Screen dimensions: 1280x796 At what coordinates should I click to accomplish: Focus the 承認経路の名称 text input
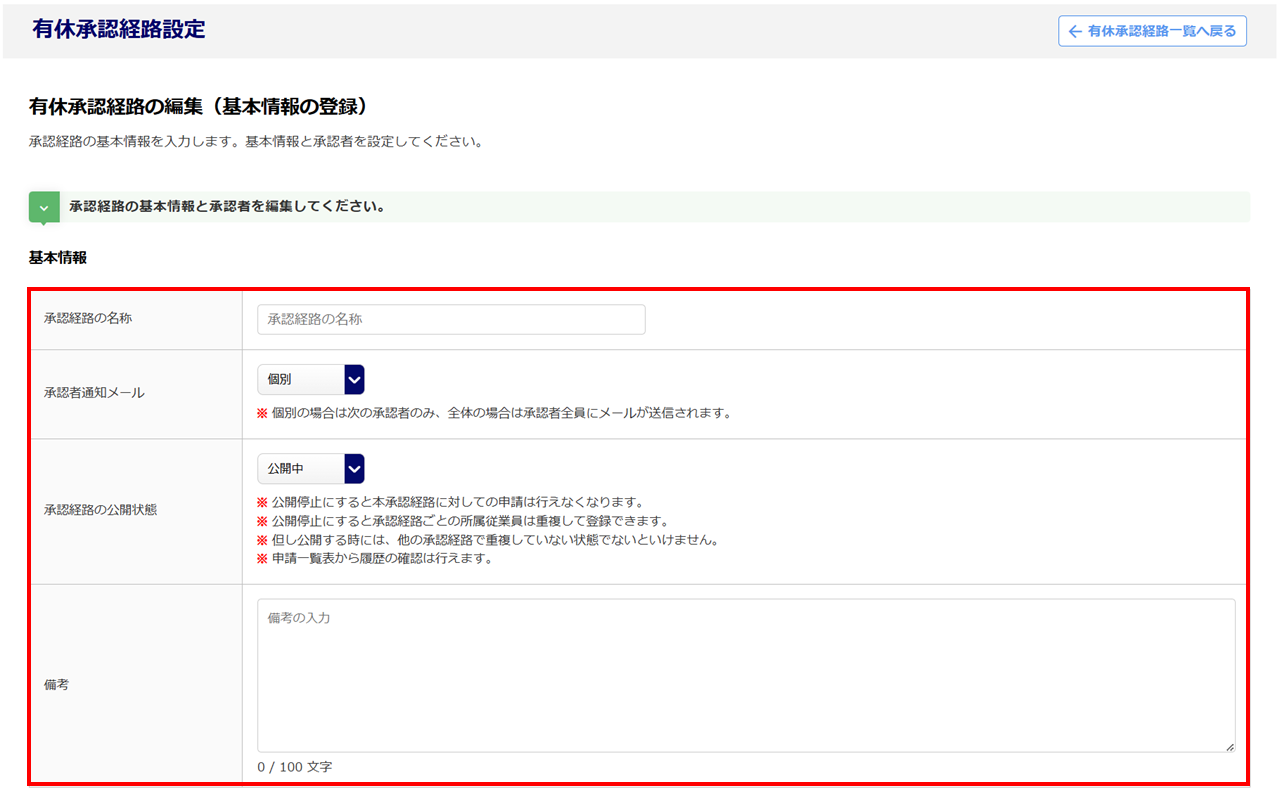click(x=451, y=320)
